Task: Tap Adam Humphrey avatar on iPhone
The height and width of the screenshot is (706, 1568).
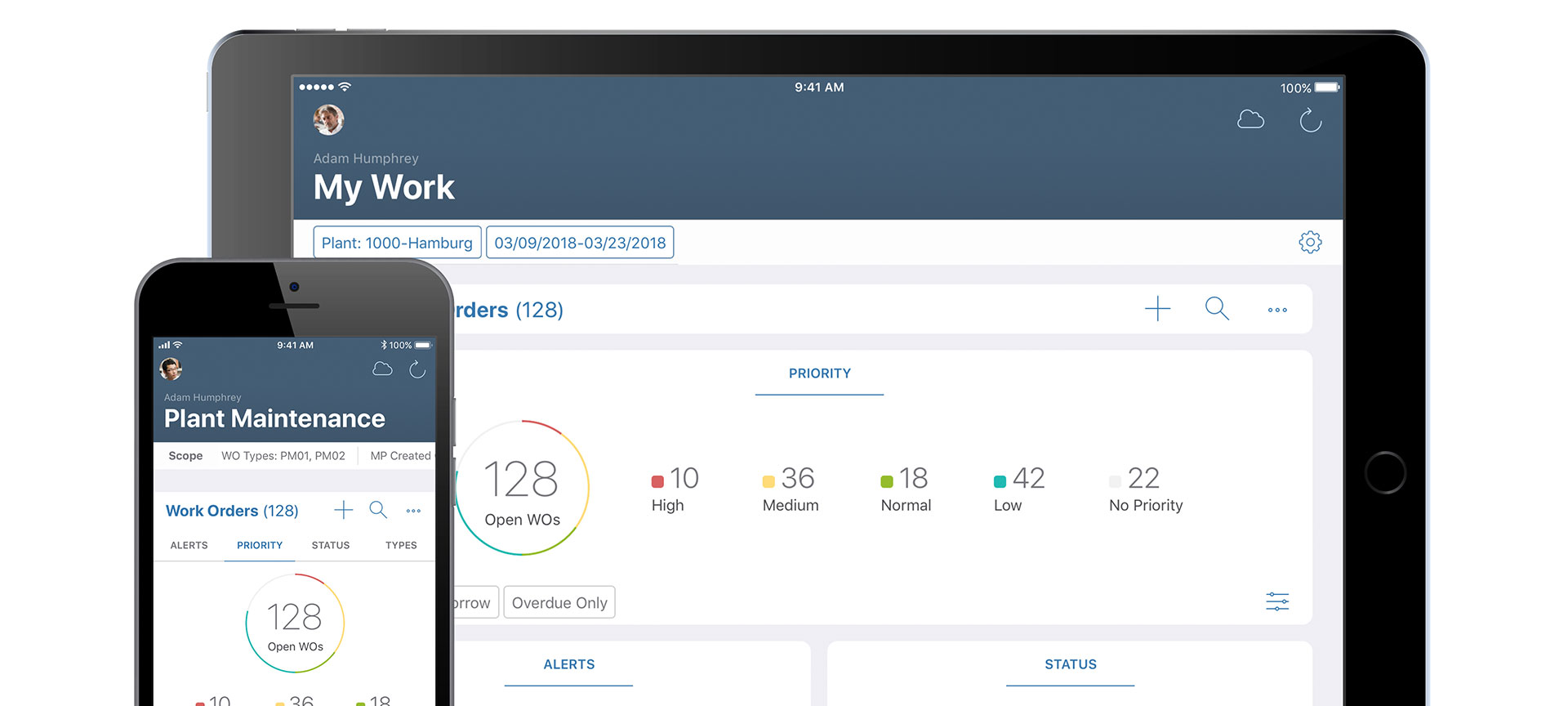Action: 171,369
